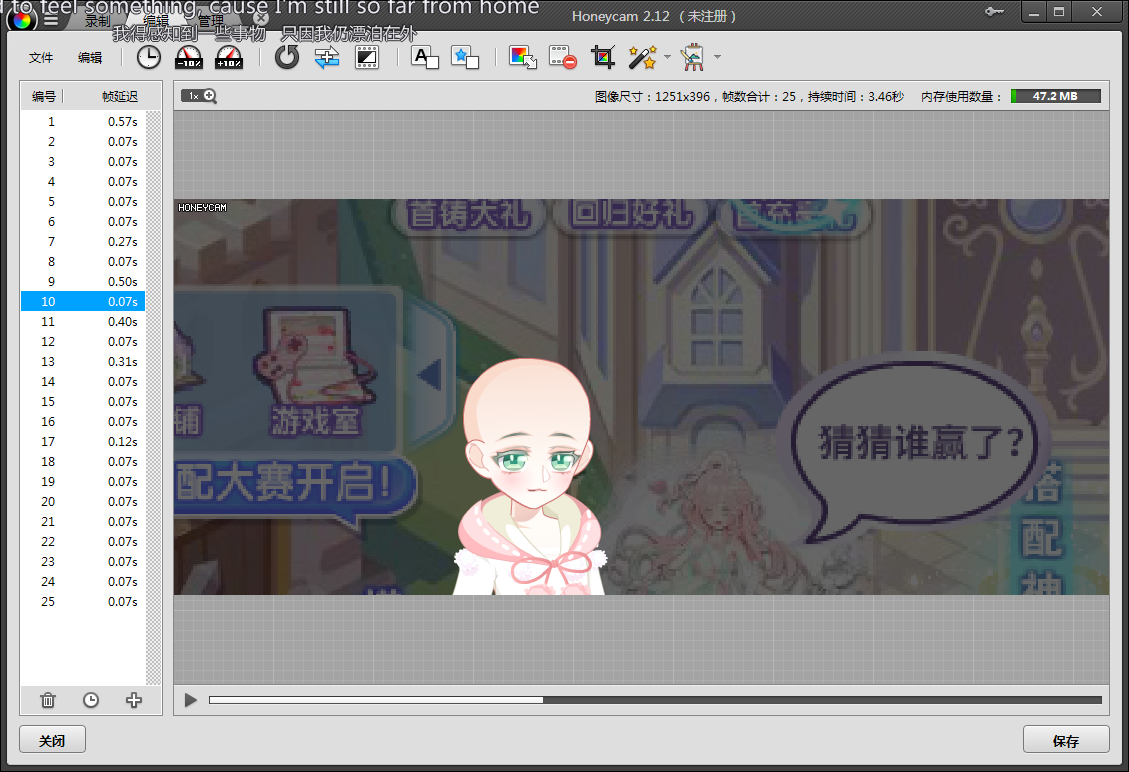This screenshot has width=1129, height=772.
Task: Select the crop tool
Action: [x=602, y=57]
